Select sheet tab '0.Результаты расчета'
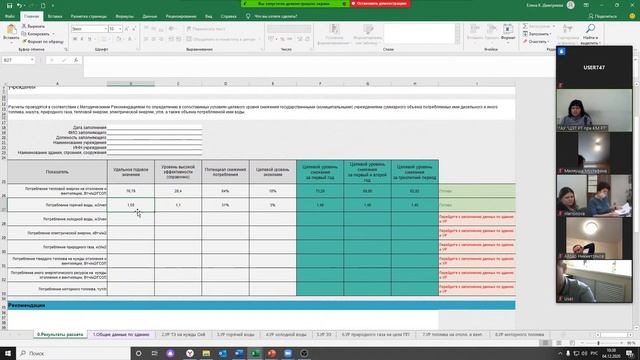This screenshot has height=360, width=640. [60, 334]
